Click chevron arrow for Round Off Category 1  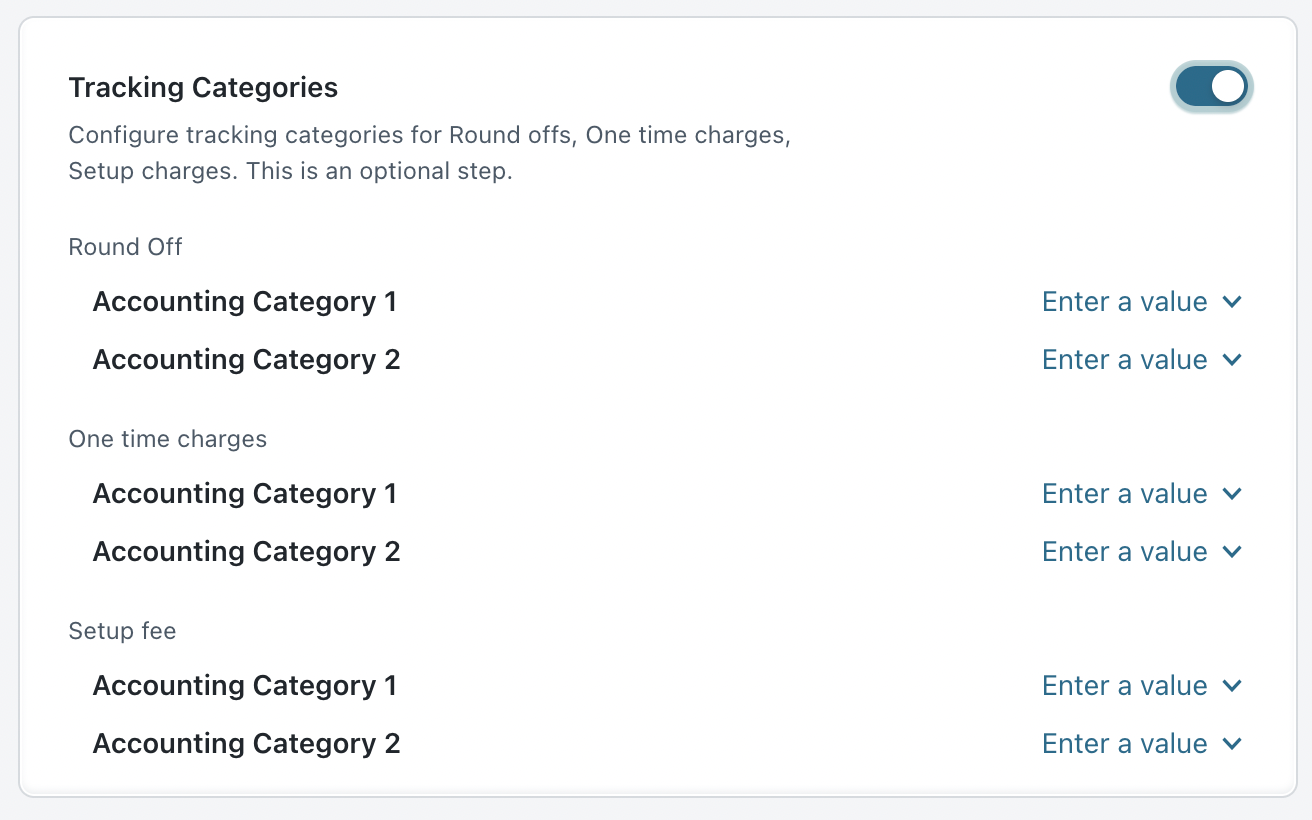coord(1232,302)
